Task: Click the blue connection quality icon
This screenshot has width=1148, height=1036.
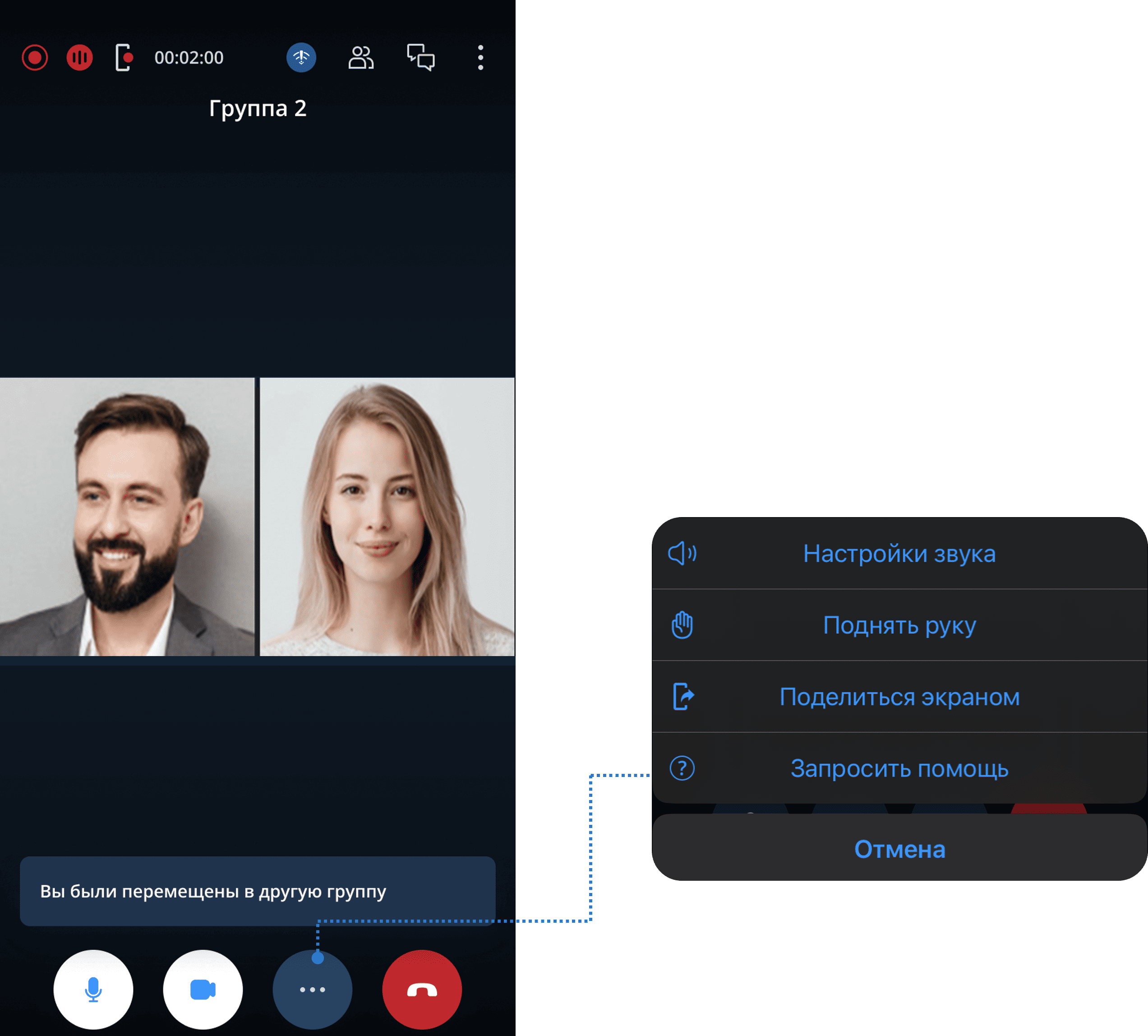Action: click(301, 57)
